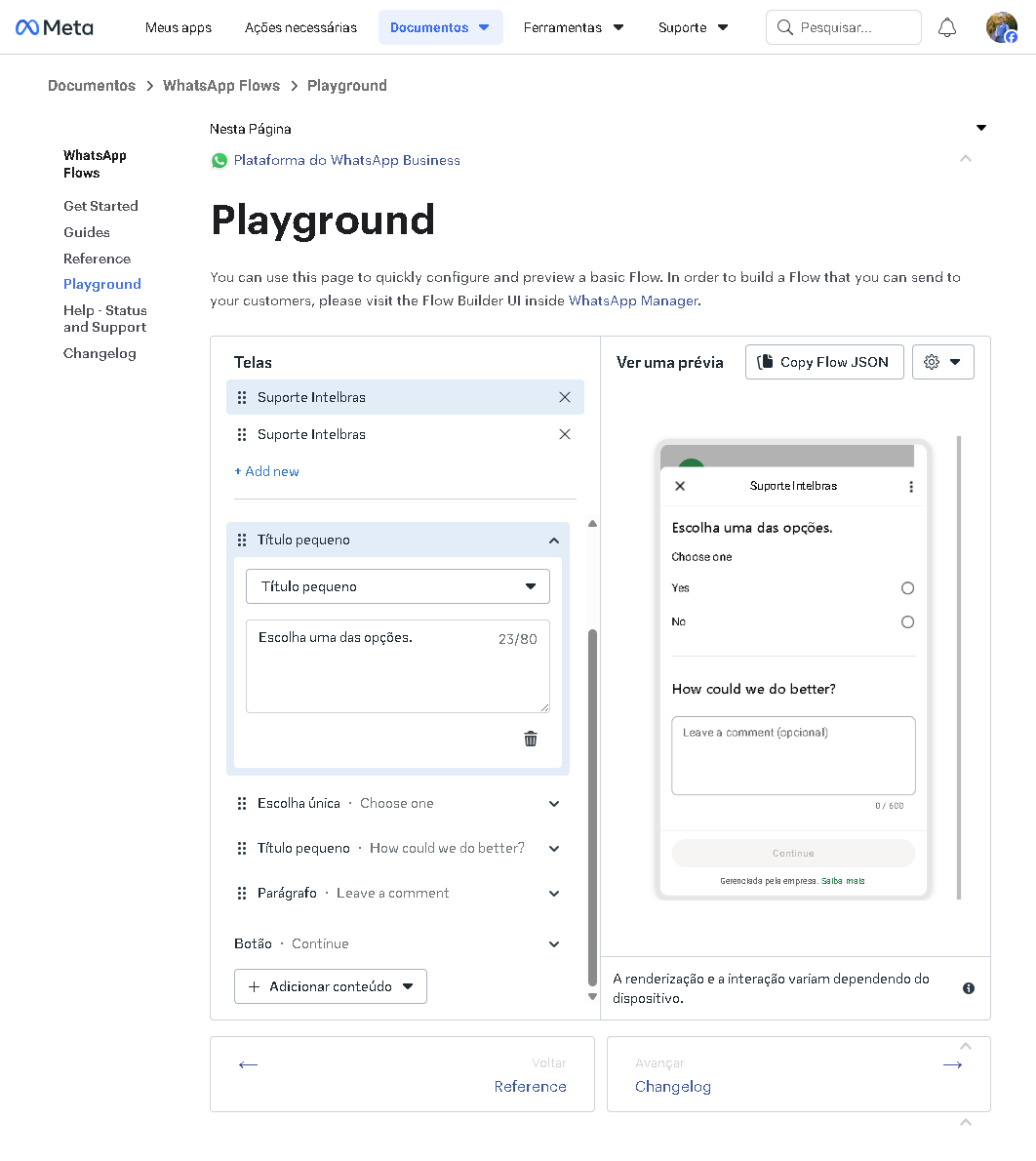This screenshot has height=1161, width=1036.
Task: Expand the Escolha única Choose one row
Action: [553, 804]
